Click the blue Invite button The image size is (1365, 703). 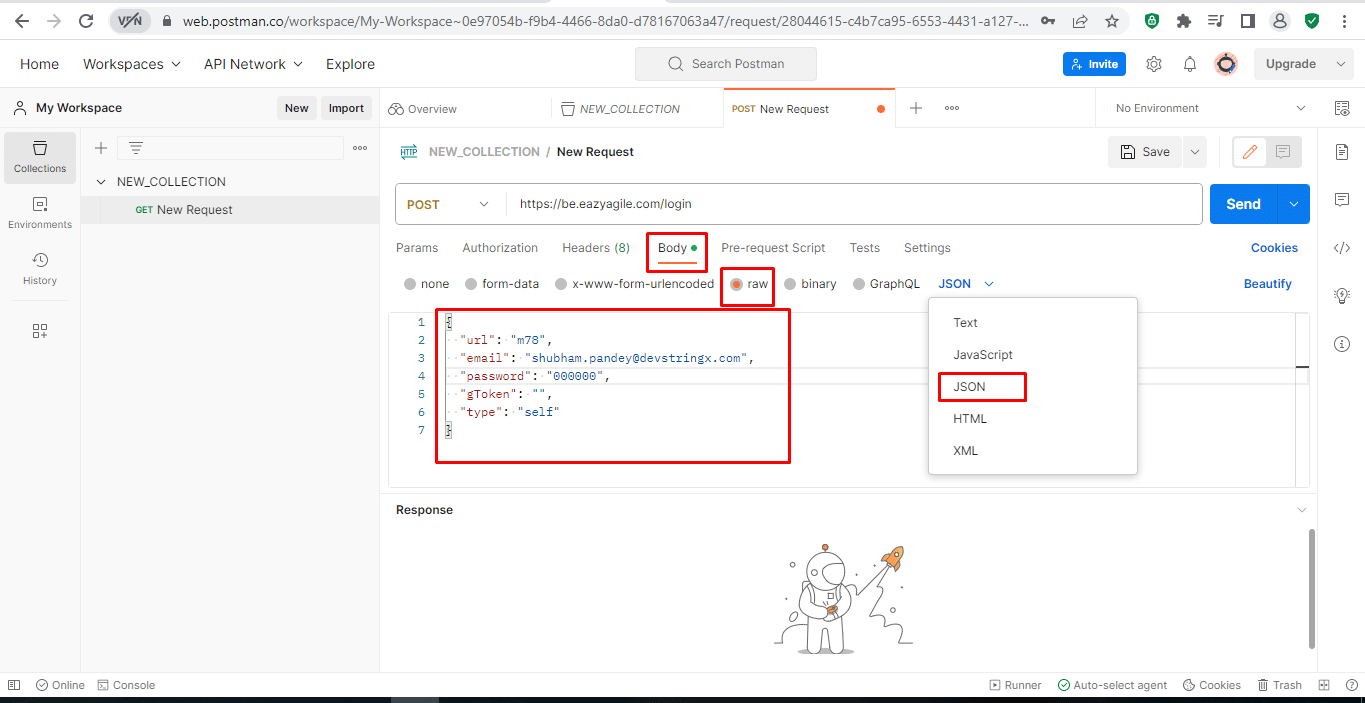pos(1094,64)
